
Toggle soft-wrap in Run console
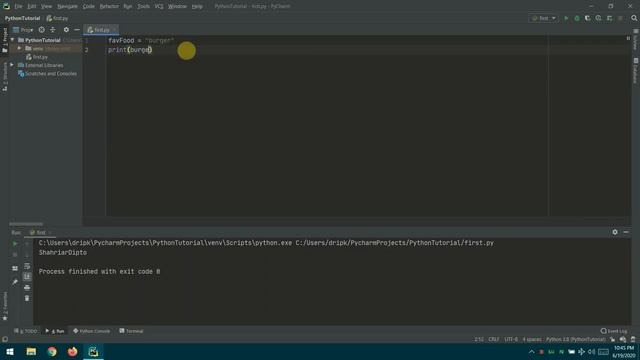(x=27, y=266)
